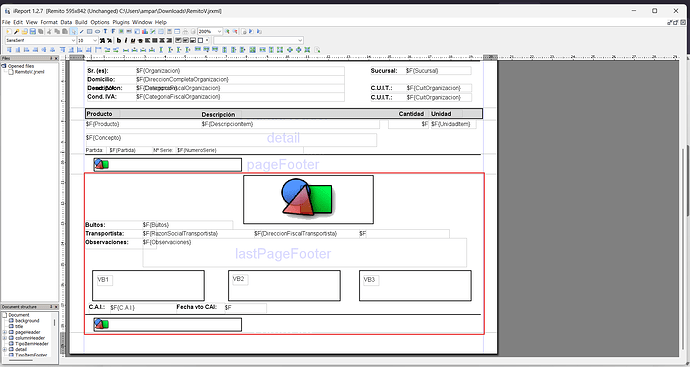Click the Cut scissors icon
This screenshot has height=367, width=690.
click(x=49, y=31)
